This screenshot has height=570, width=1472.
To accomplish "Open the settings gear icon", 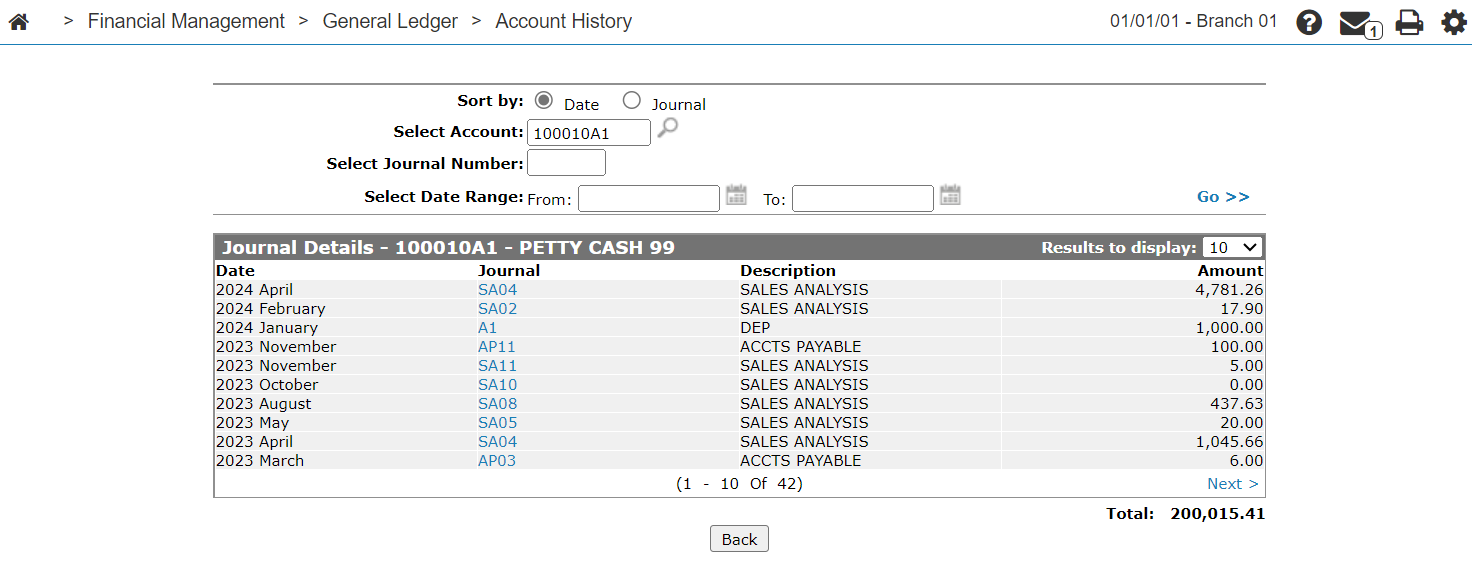I will (x=1453, y=22).
